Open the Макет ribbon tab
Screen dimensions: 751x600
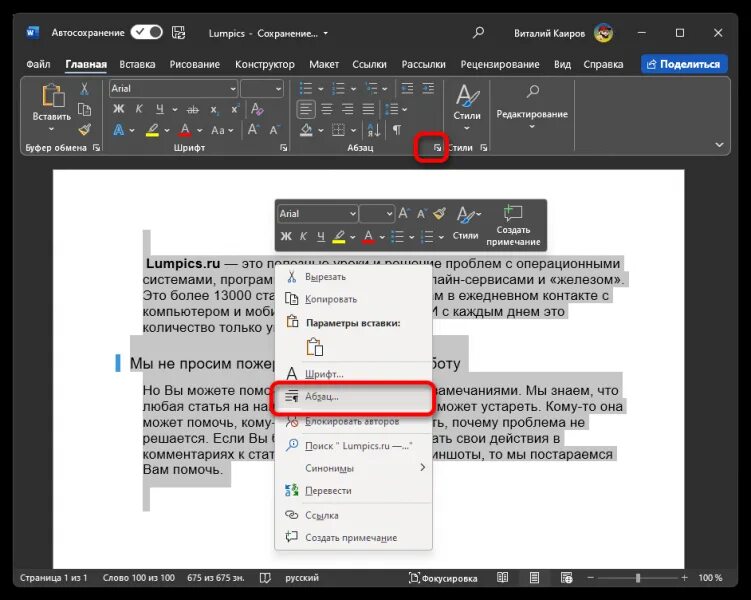(324, 64)
